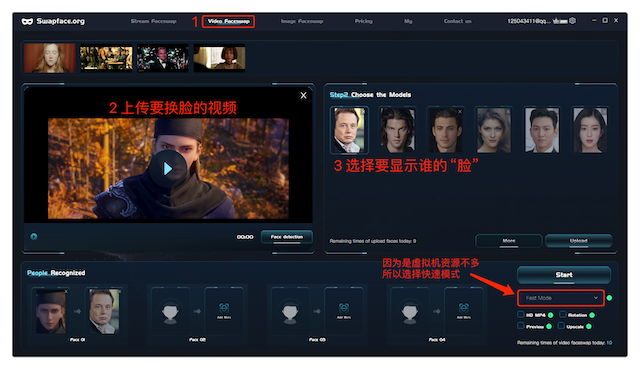The height and width of the screenshot is (369, 640).
Task: Click the People Recognized heading
Action: [x=56, y=273]
